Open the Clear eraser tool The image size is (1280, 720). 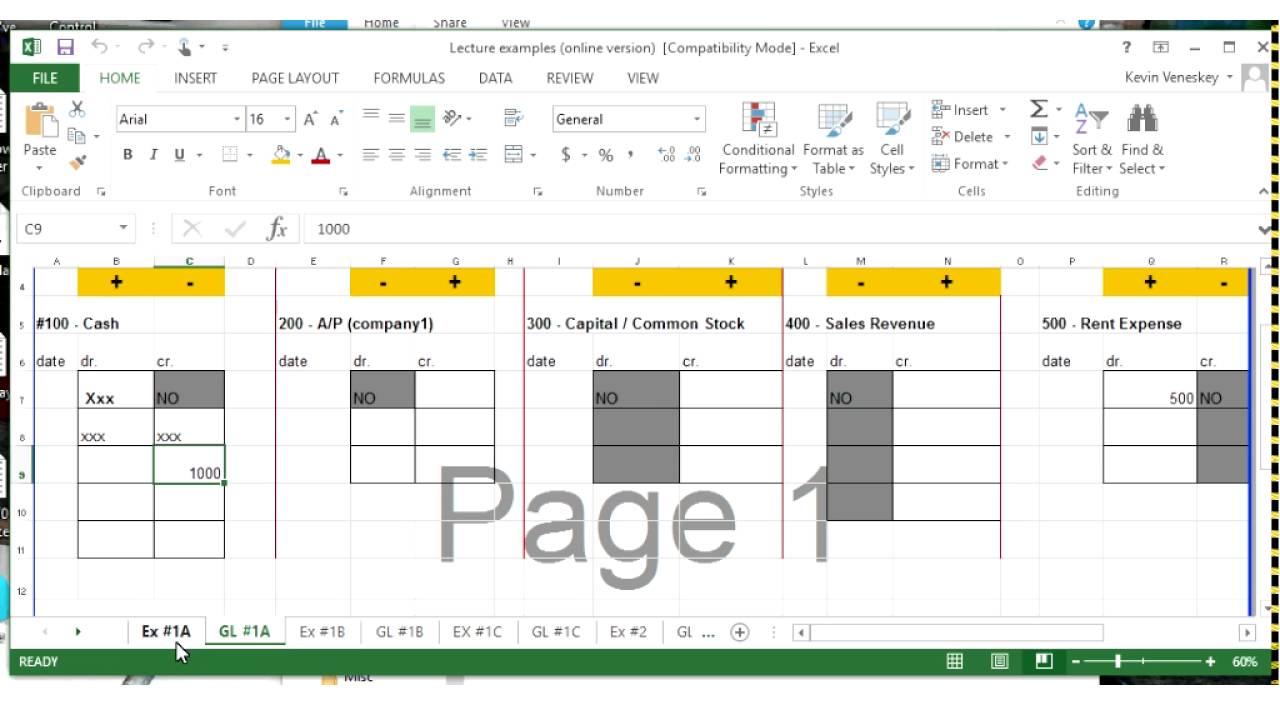1040,162
